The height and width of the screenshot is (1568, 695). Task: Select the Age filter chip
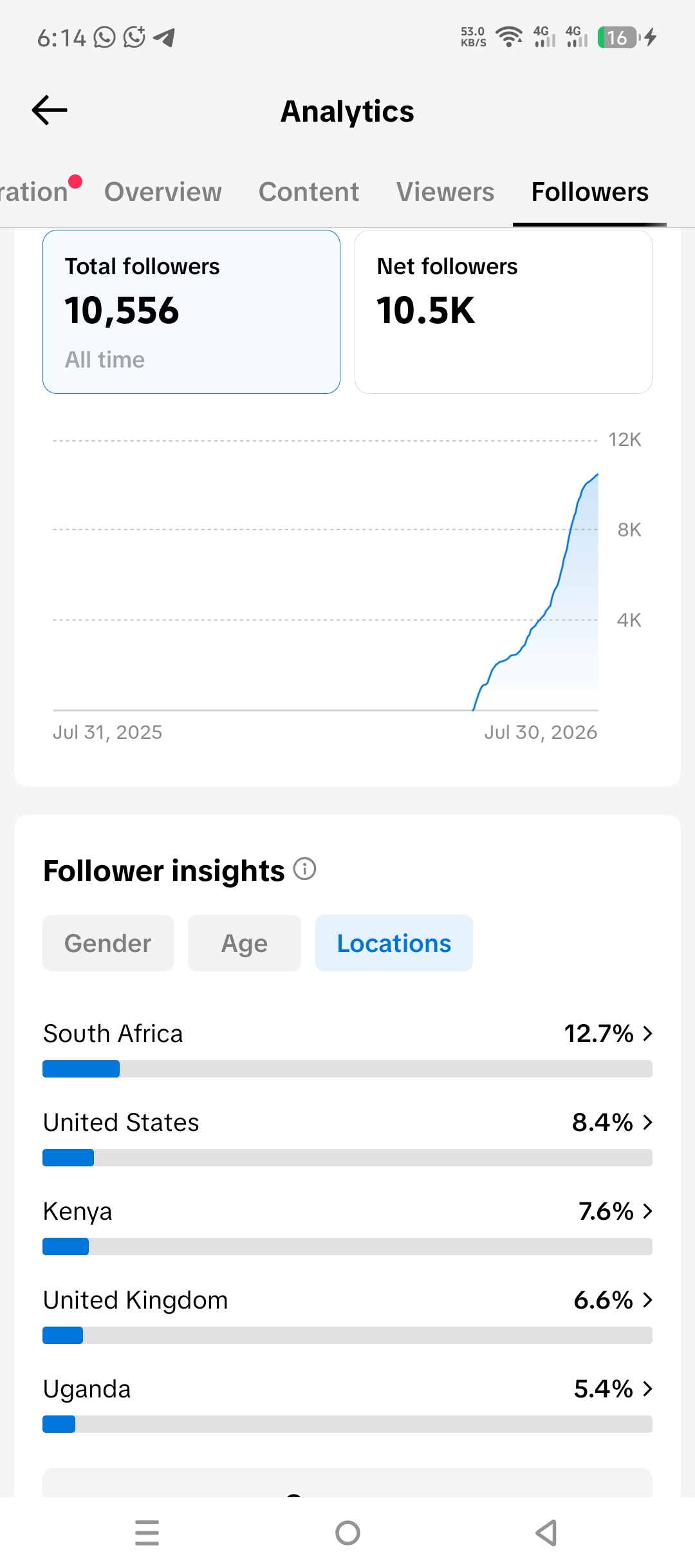coord(245,943)
